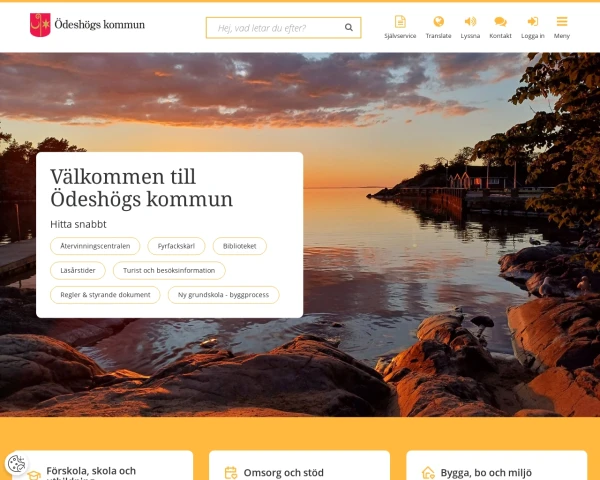Activate the Lyssna speaker icon

coord(470,21)
